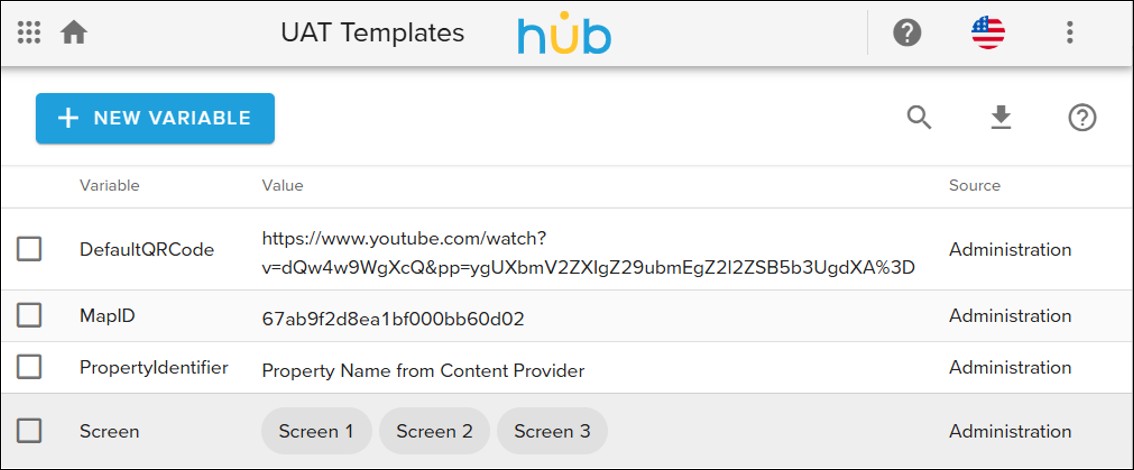1134x470 pixels.
Task: Select the Screen 1 chip
Action: click(x=316, y=431)
